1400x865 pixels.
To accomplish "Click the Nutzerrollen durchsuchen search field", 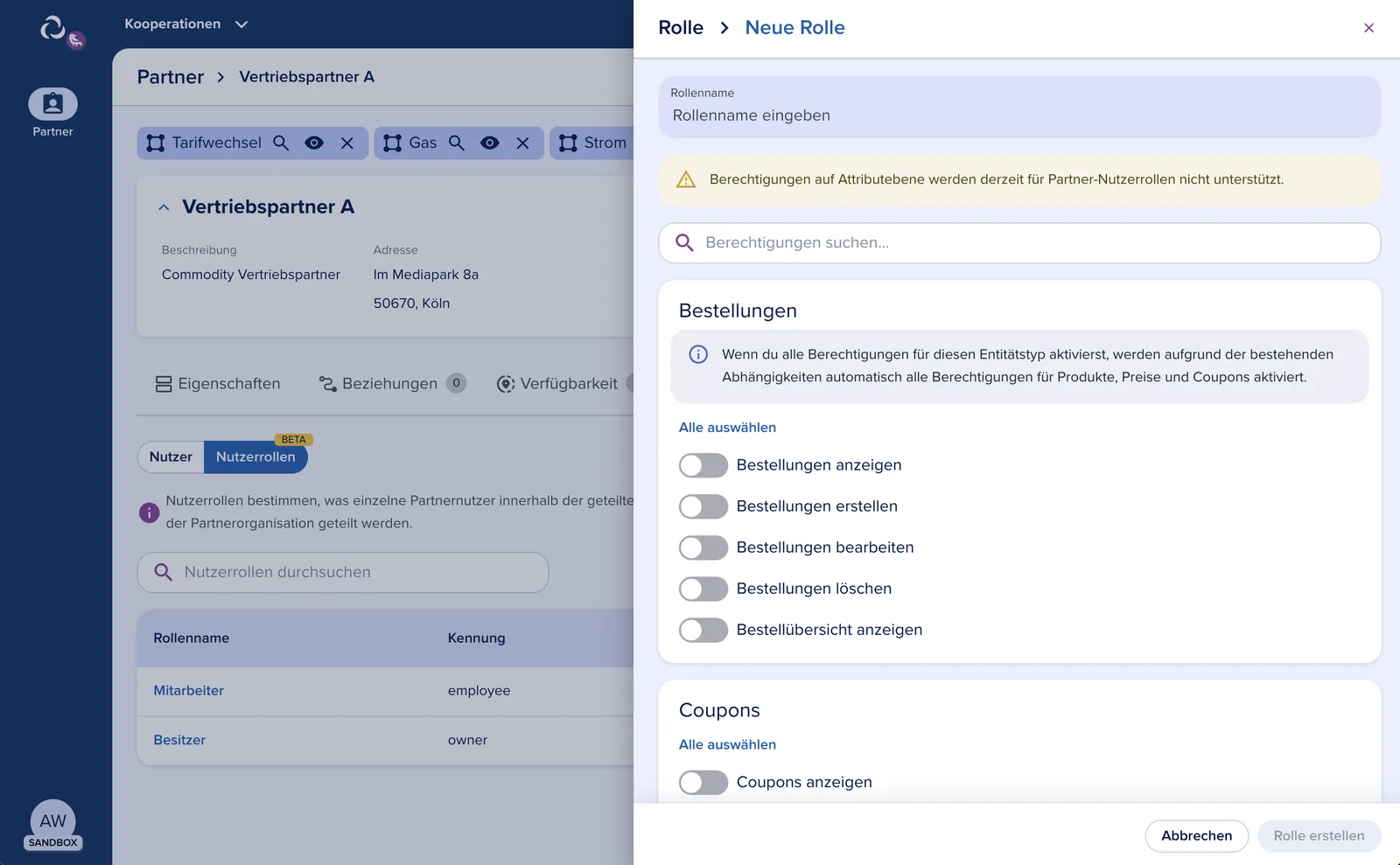I will 343,572.
